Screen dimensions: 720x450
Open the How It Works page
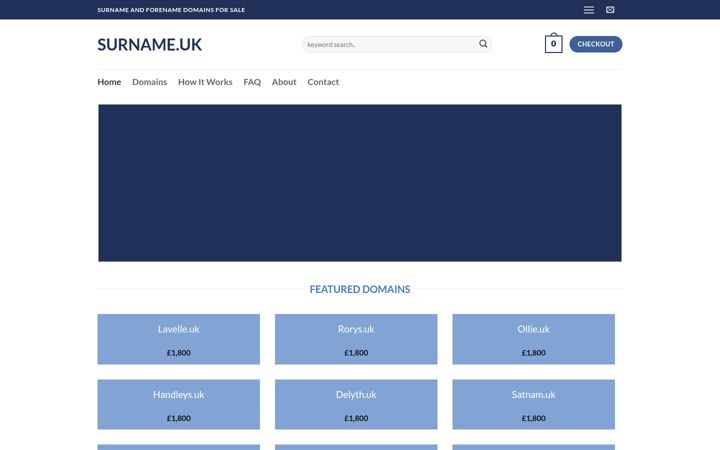point(205,82)
